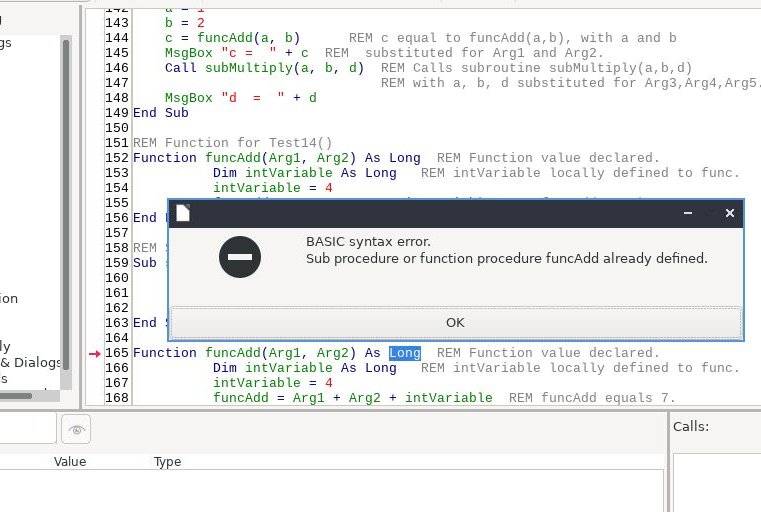761x512 pixels.
Task: Click the document icon in the error dialog title bar
Action: tap(183, 213)
